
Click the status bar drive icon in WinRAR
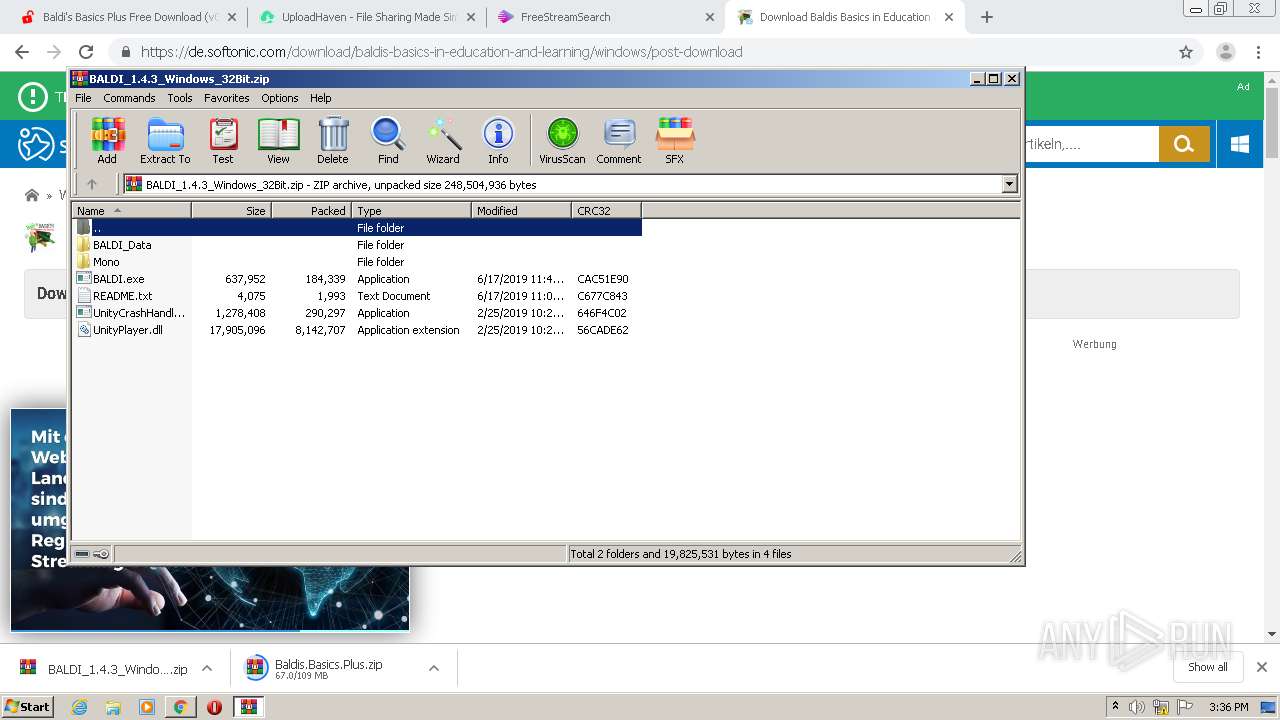point(82,554)
